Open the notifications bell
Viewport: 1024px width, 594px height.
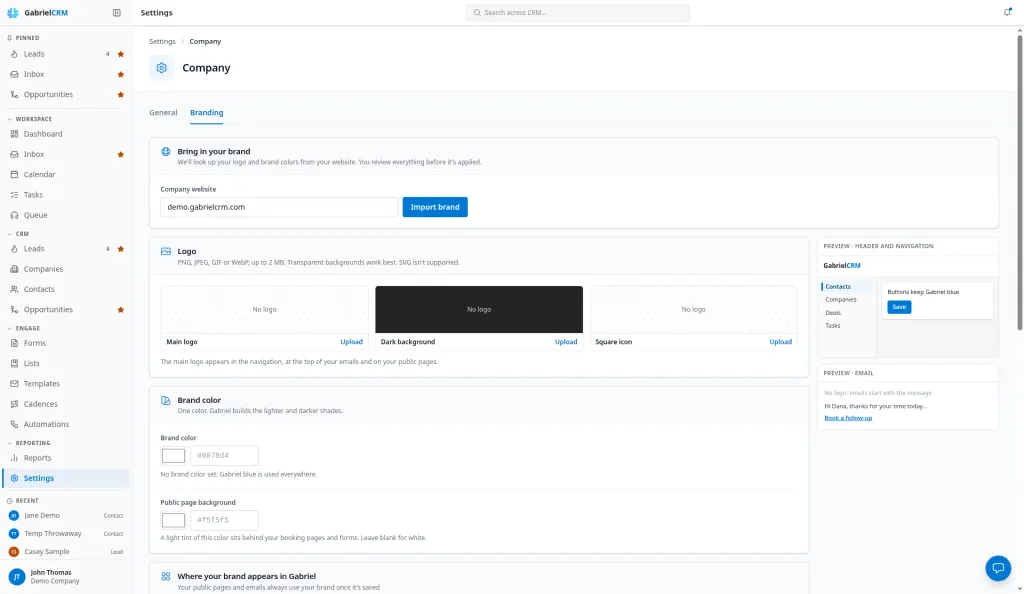[1007, 12]
